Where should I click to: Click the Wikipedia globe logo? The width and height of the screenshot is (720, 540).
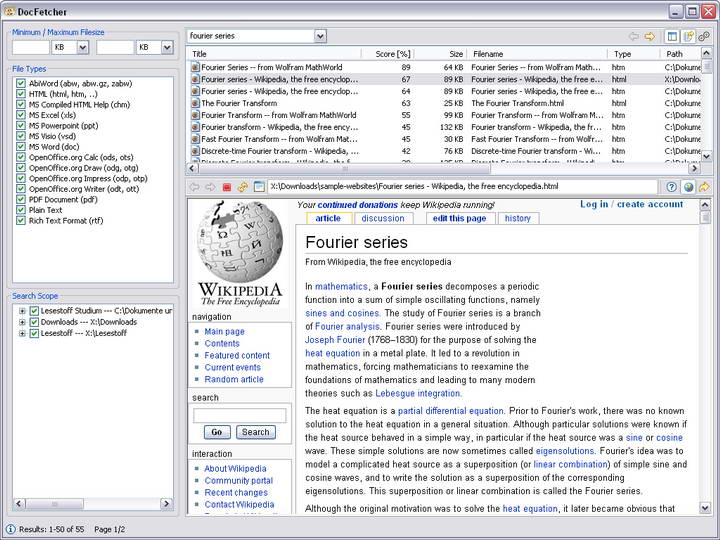240,243
